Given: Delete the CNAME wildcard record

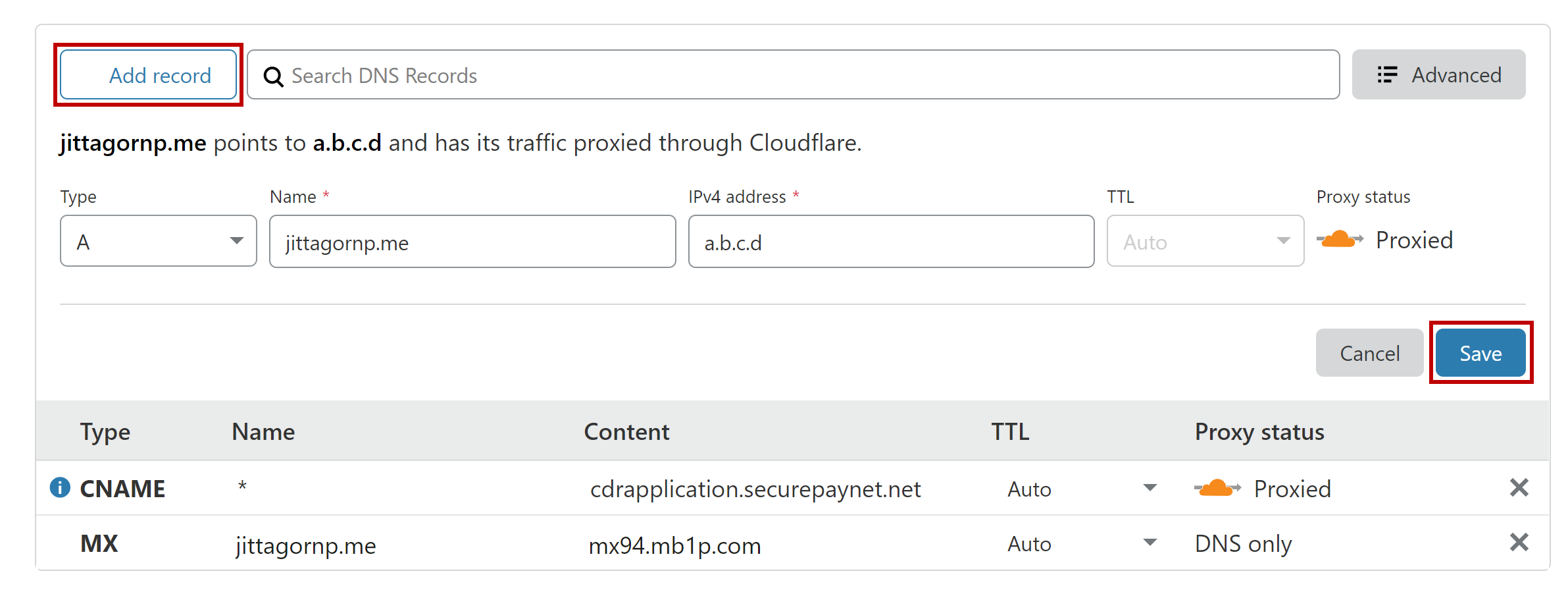Looking at the screenshot, I should (1519, 488).
